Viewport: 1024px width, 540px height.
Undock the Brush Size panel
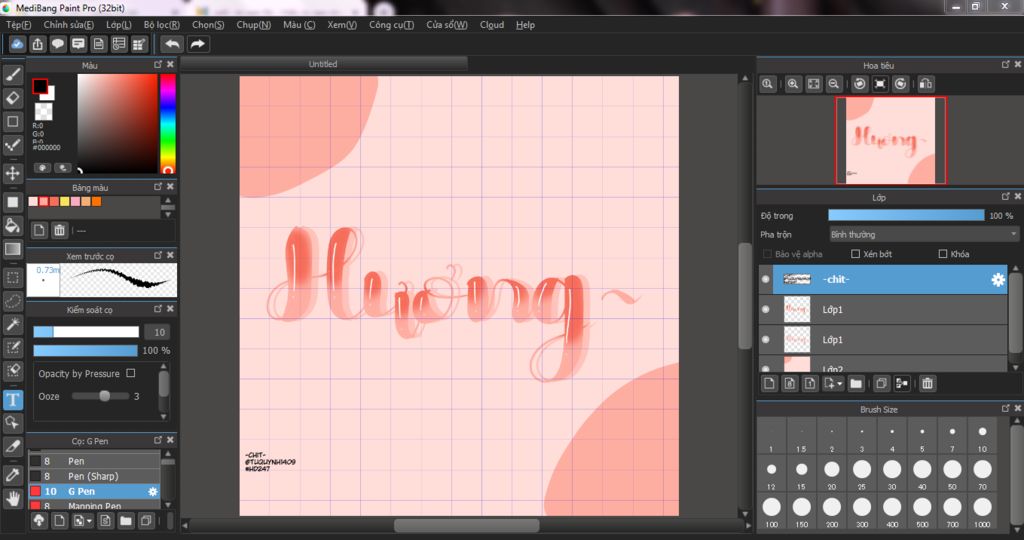tap(1006, 408)
